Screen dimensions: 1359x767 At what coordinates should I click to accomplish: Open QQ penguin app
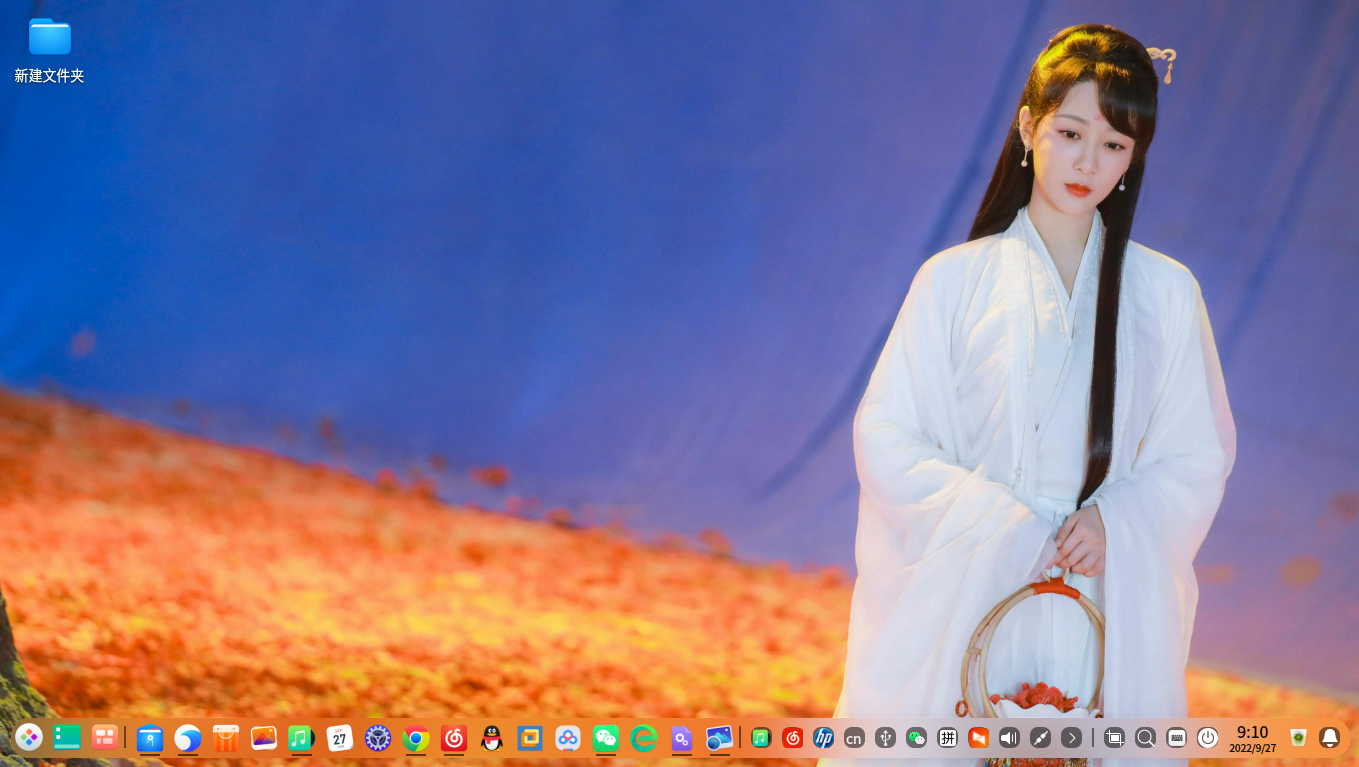point(492,739)
